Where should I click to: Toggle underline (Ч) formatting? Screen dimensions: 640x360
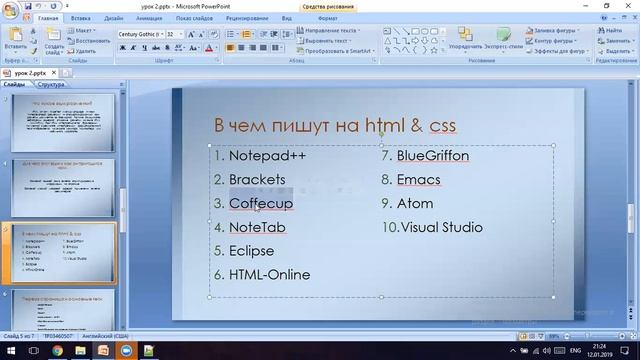[x=144, y=48]
